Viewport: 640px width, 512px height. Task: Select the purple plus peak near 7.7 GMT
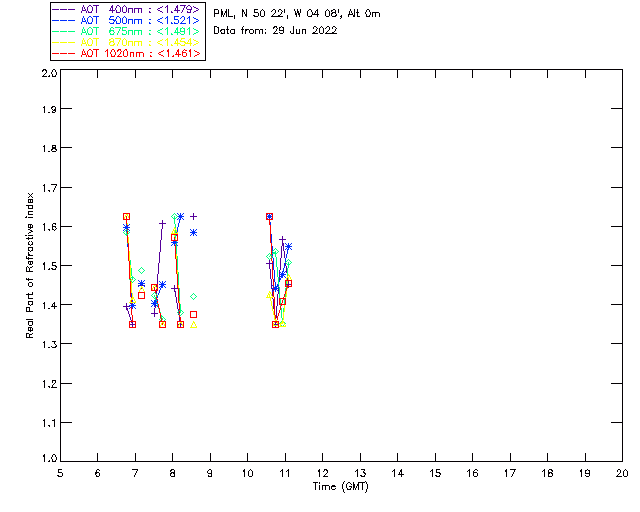[x=162, y=223]
